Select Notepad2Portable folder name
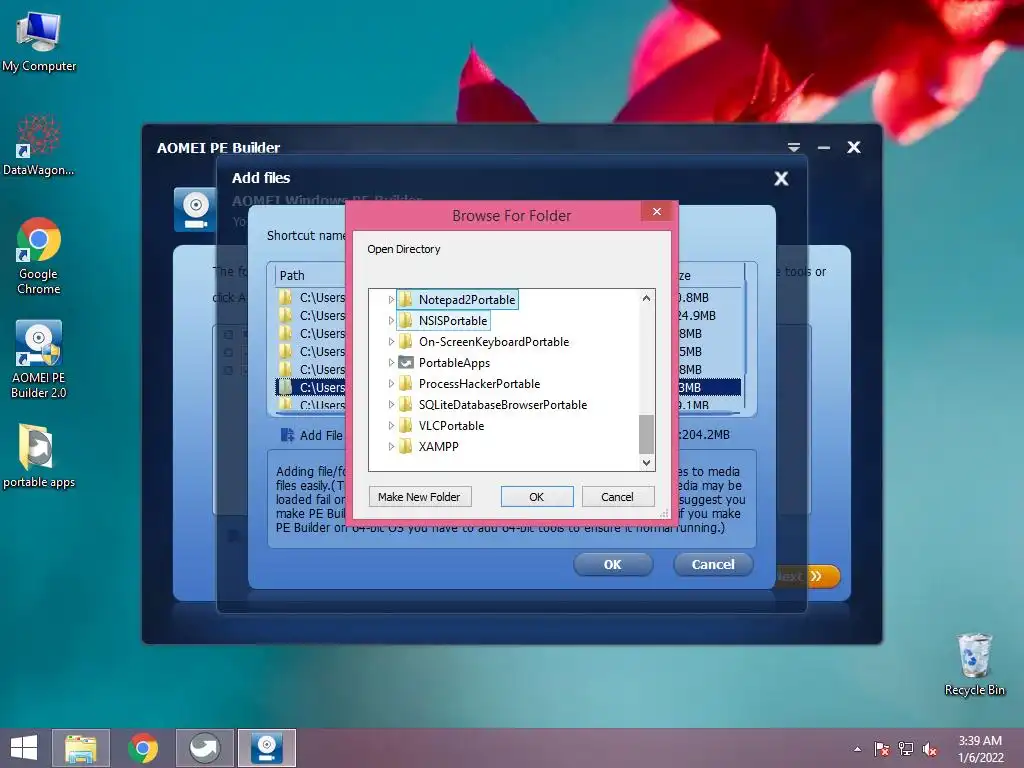Screen dimensions: 1024x768 467,300
